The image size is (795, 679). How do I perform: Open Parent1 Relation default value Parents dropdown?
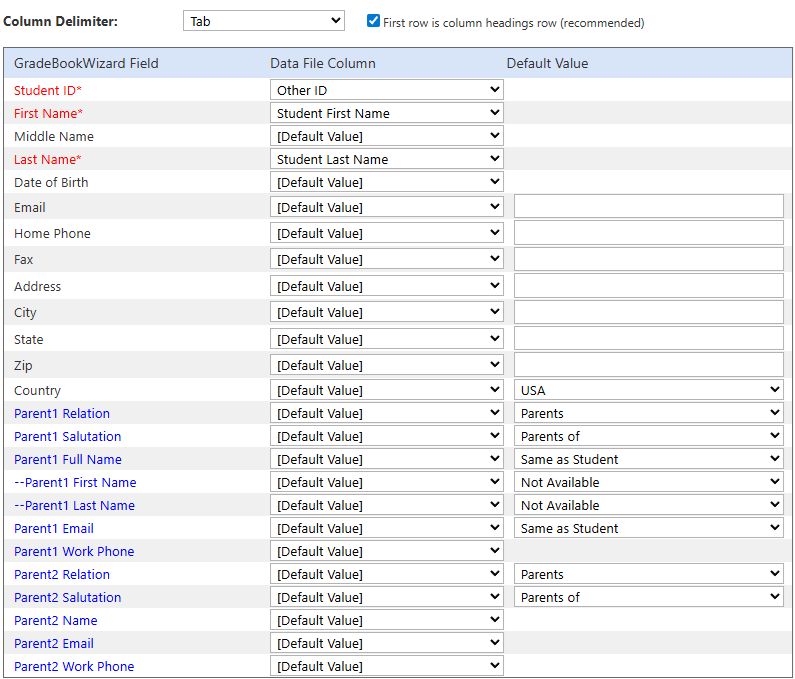click(x=648, y=413)
